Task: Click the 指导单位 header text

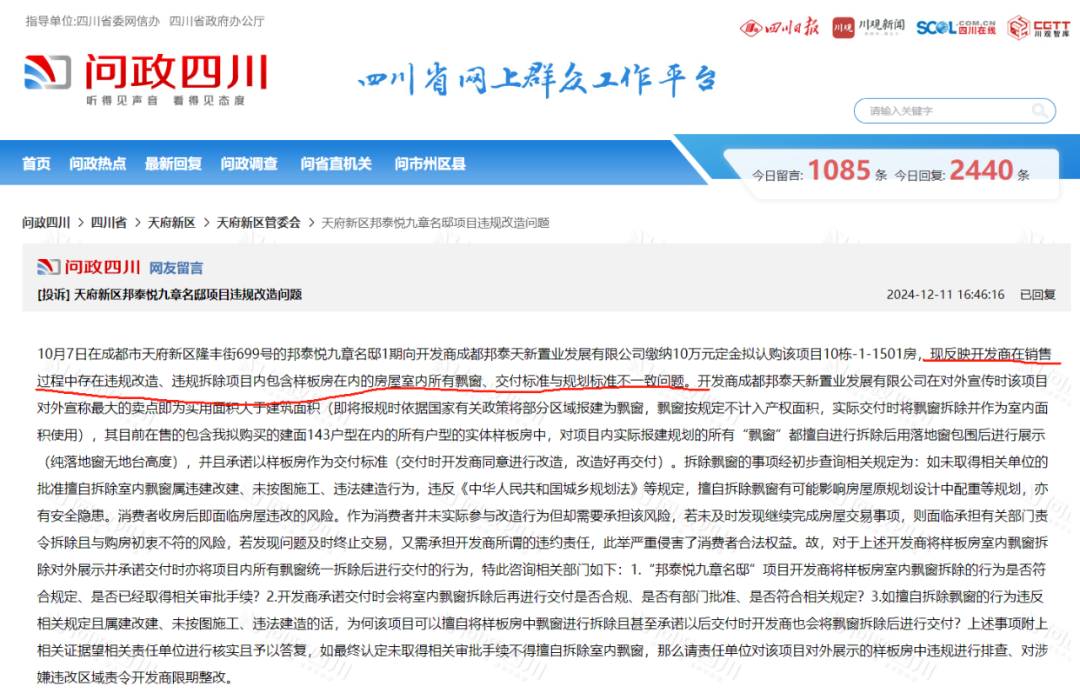Action: [145, 21]
